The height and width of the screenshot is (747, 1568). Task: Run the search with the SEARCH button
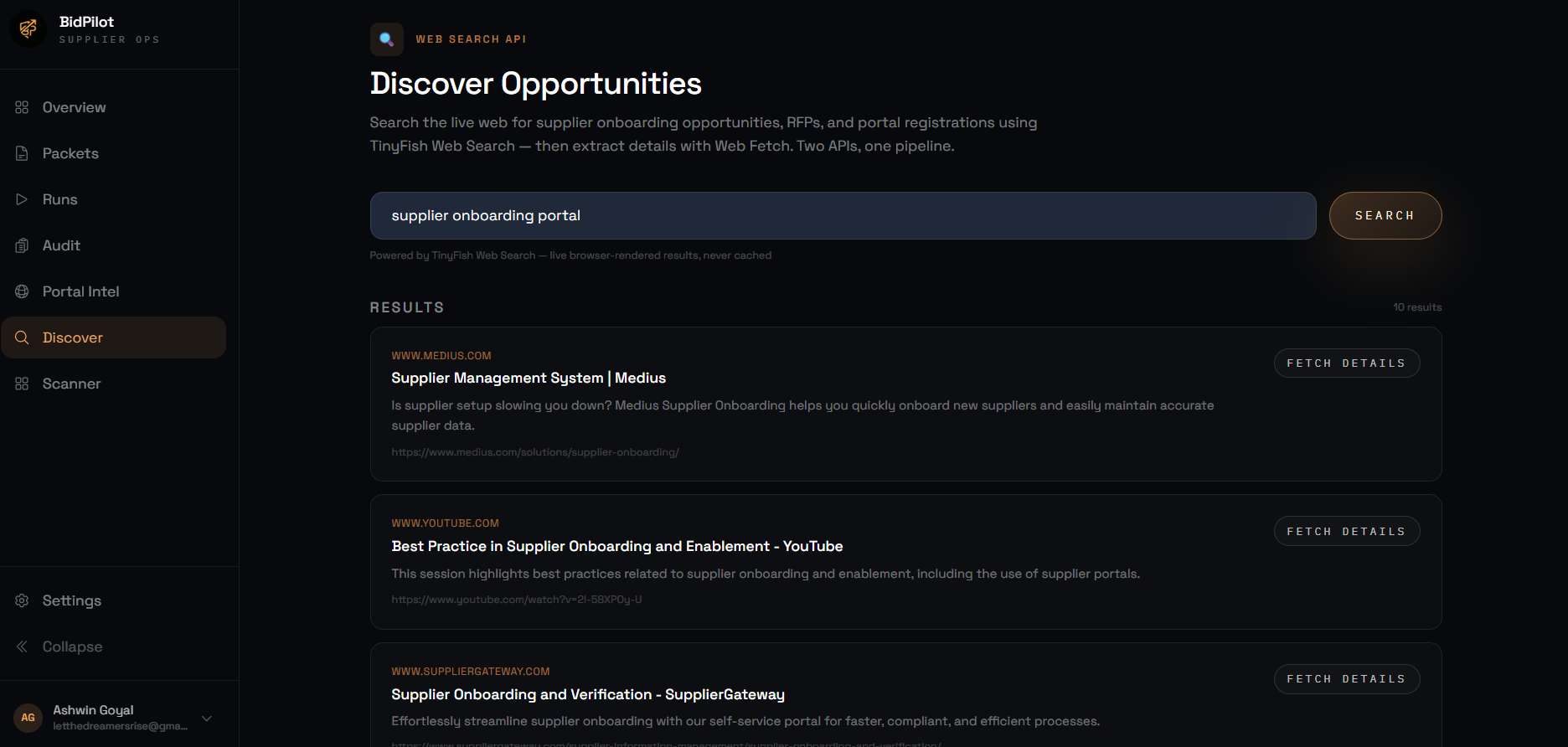click(x=1385, y=215)
